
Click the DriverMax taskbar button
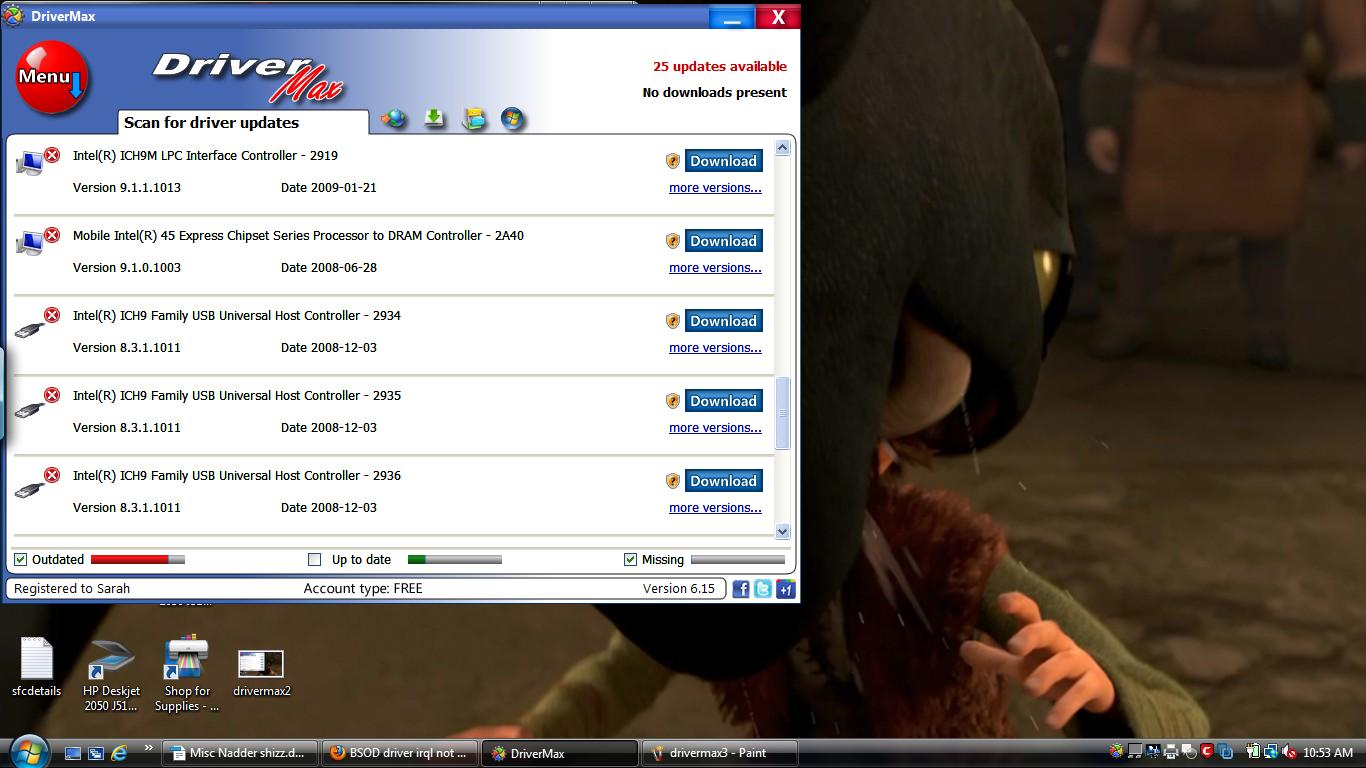tap(560, 753)
